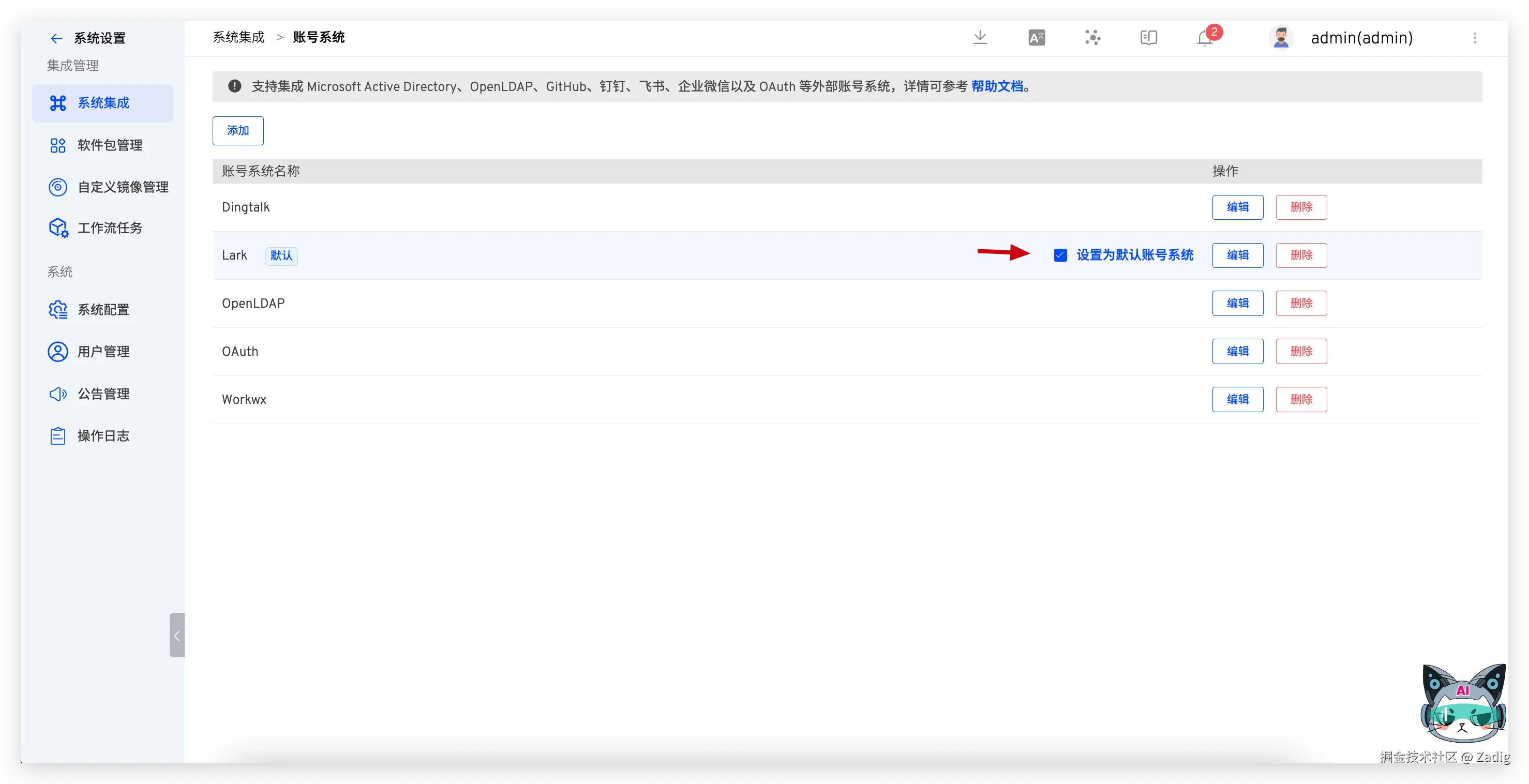This screenshot has width=1529, height=784.
Task: Open the language translation icon
Action: pyautogui.click(x=1037, y=38)
